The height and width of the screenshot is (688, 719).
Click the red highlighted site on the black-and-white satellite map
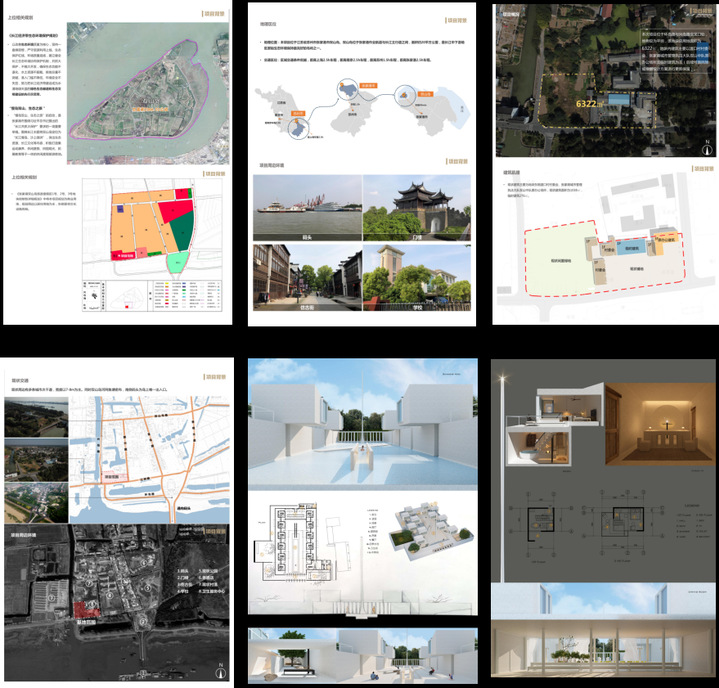[x=87, y=610]
